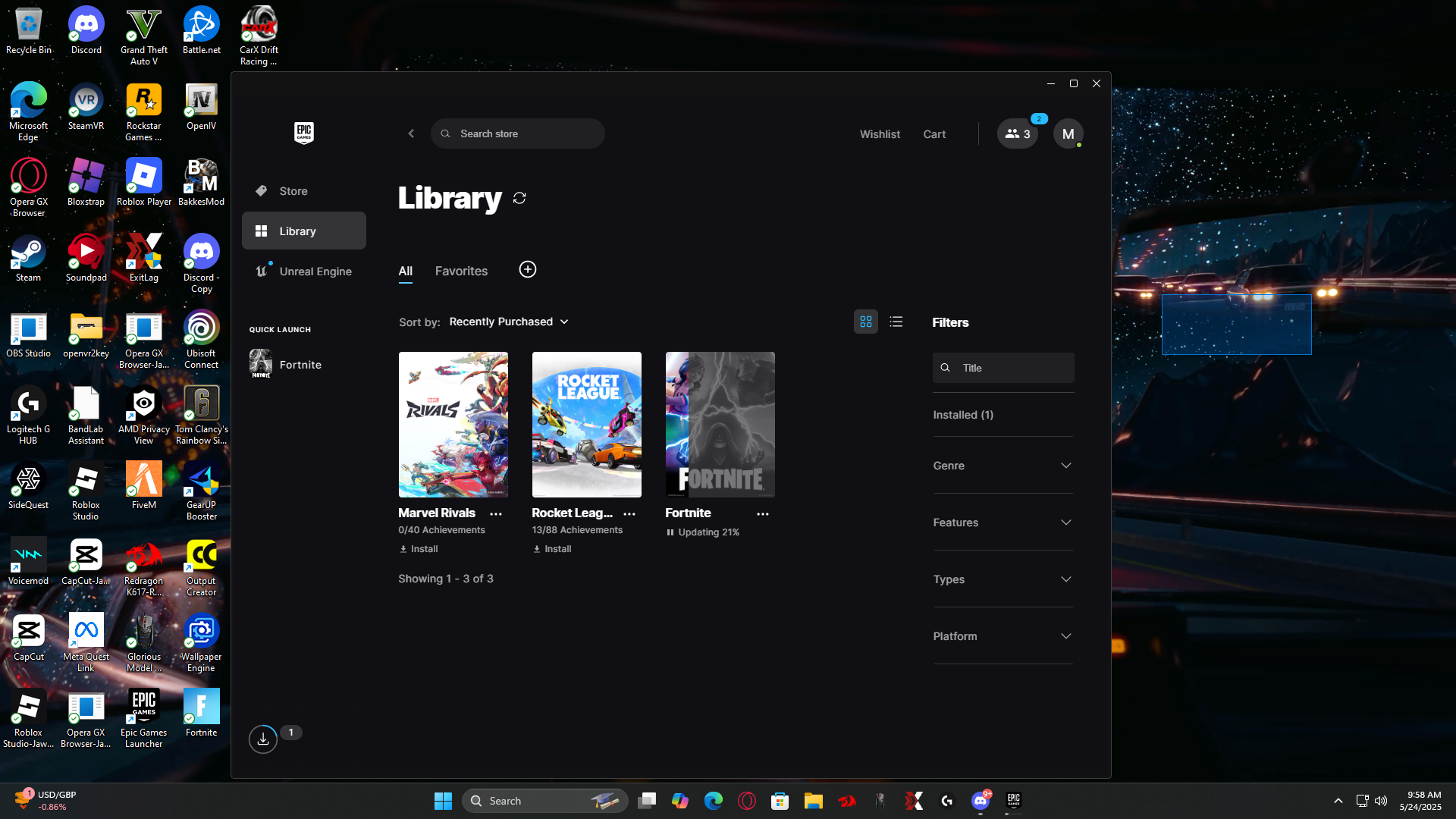The image size is (1456, 819).
Task: Click the Epic Games logo
Action: pos(304,133)
